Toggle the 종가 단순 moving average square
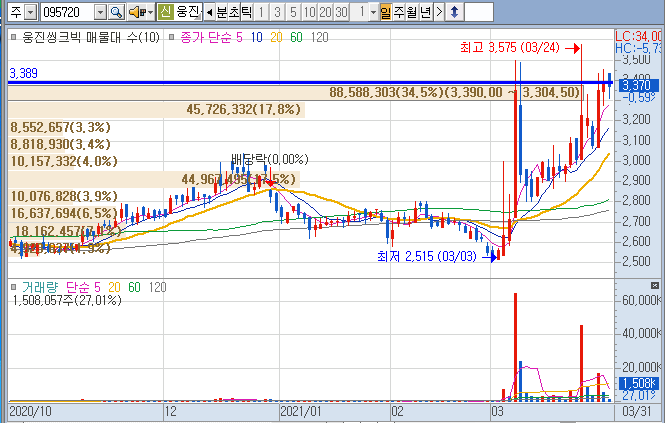 pyautogui.click(x=171, y=37)
